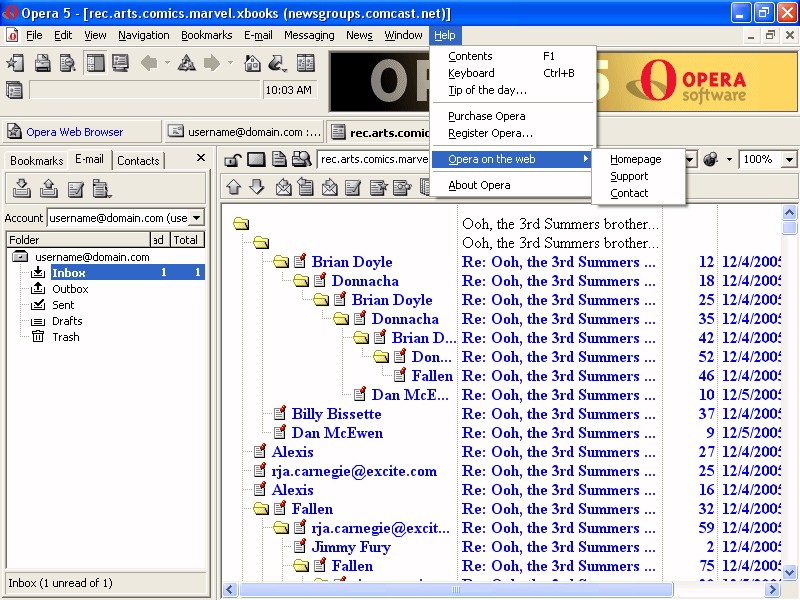This screenshot has height=600, width=800.
Task: Click the Get Mail inbox-arrow icon
Action: (x=21, y=188)
